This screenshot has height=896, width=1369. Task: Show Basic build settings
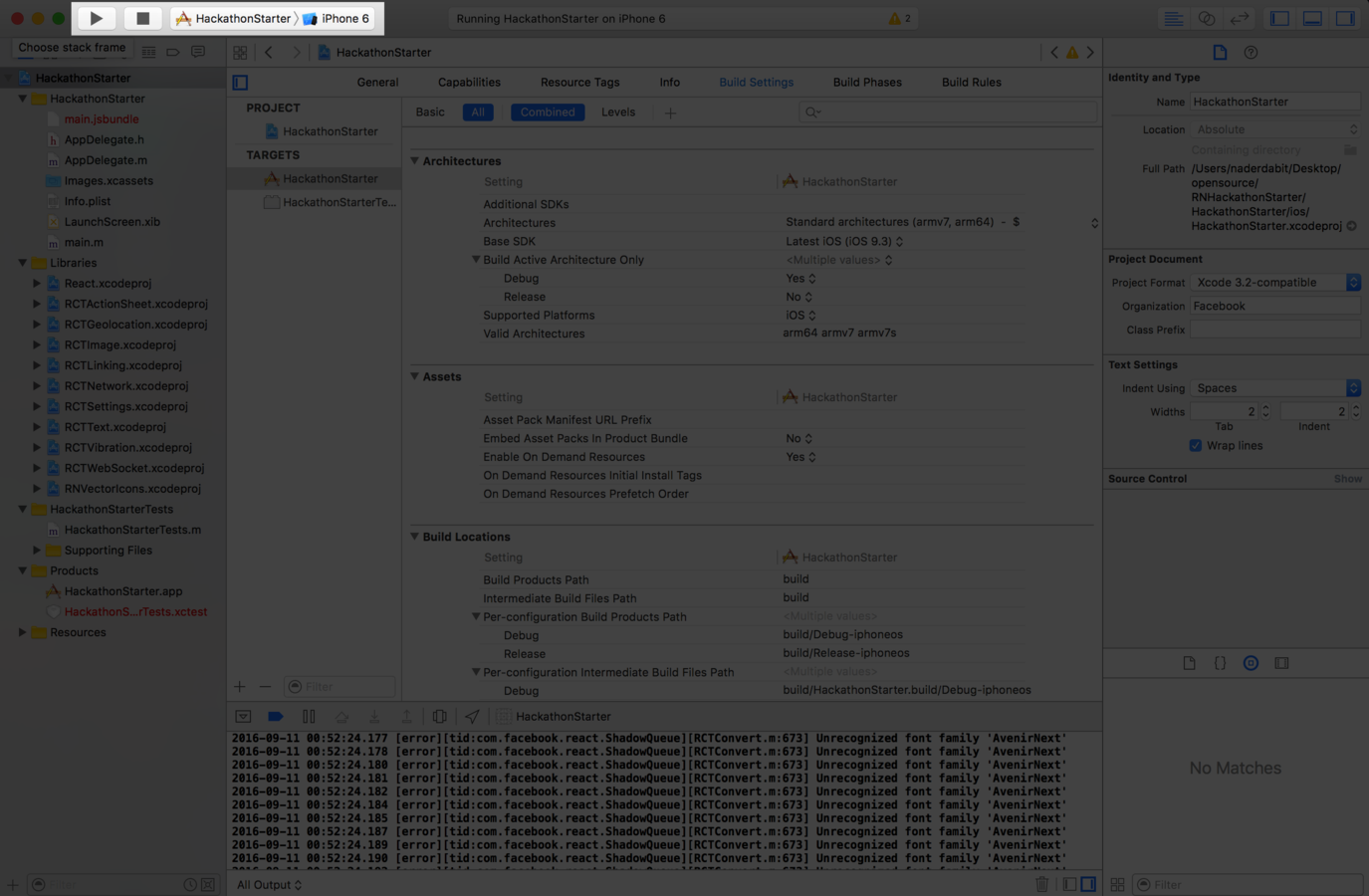click(430, 112)
